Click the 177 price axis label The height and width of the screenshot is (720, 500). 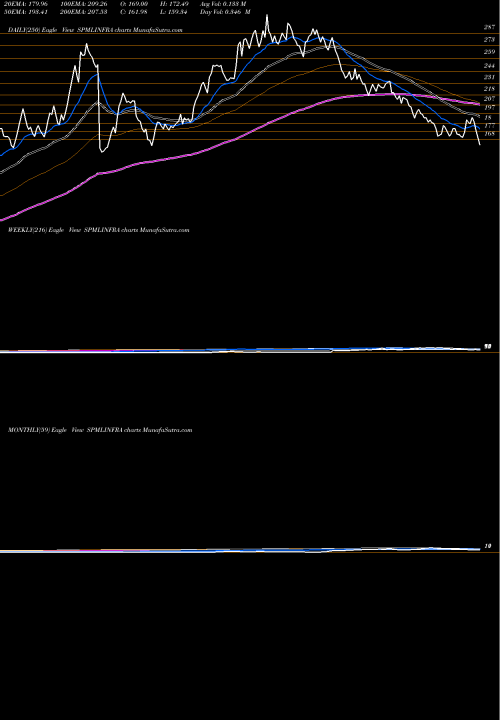point(489,125)
